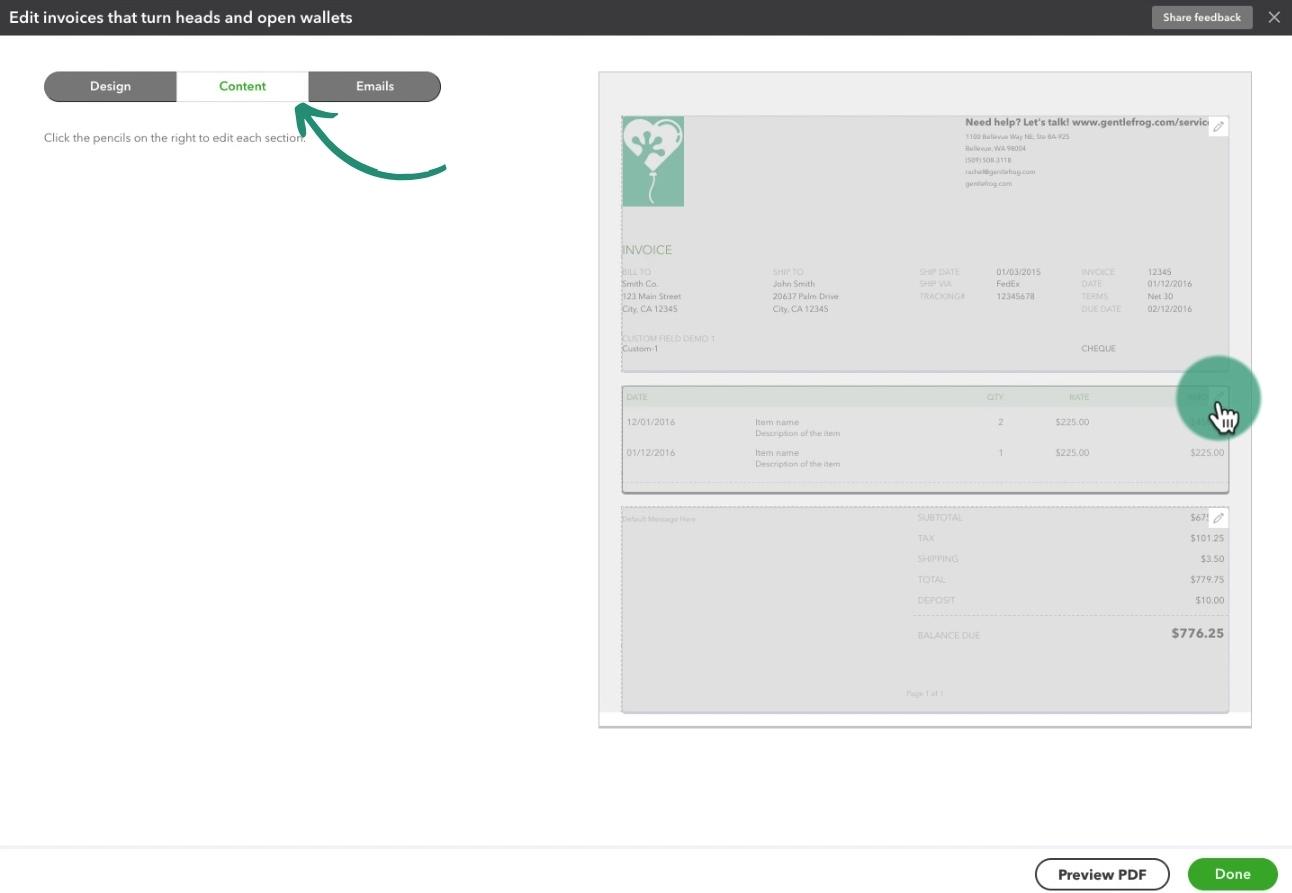Select the balance due '$776.25'
This screenshot has width=1292, height=893.
pyautogui.click(x=1198, y=633)
